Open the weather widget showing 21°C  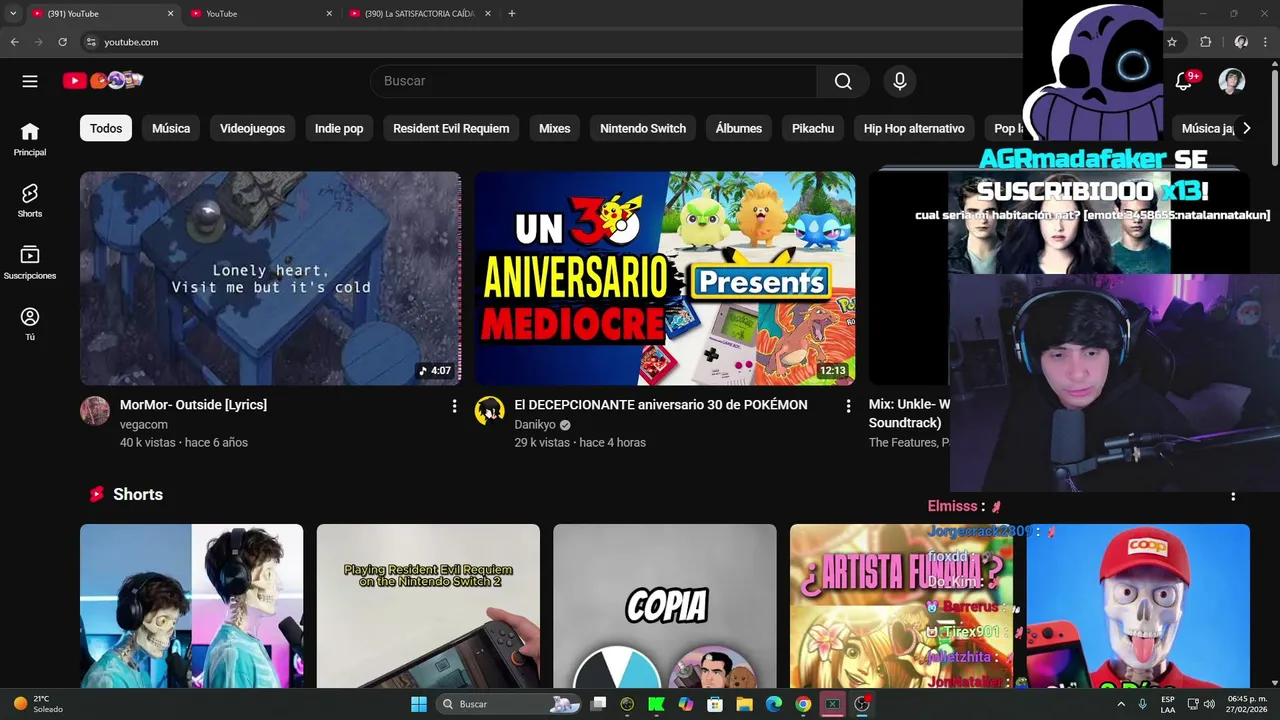pos(38,704)
